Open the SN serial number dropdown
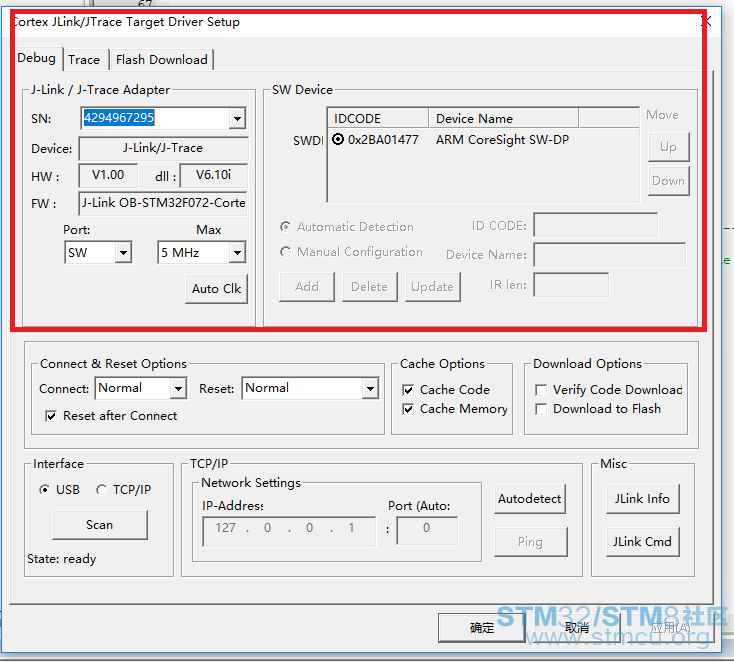 237,118
